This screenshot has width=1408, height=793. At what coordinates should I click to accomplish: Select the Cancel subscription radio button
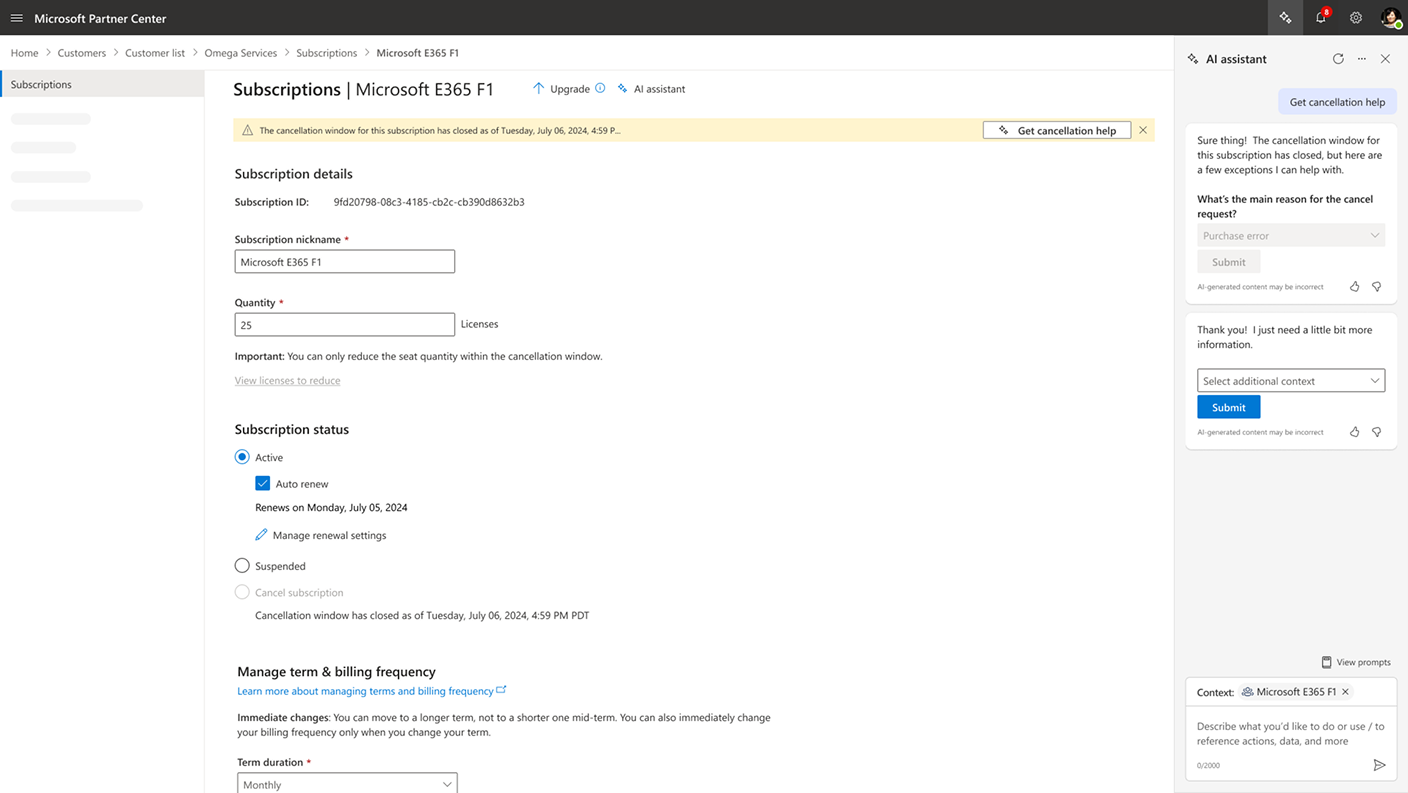tap(242, 592)
